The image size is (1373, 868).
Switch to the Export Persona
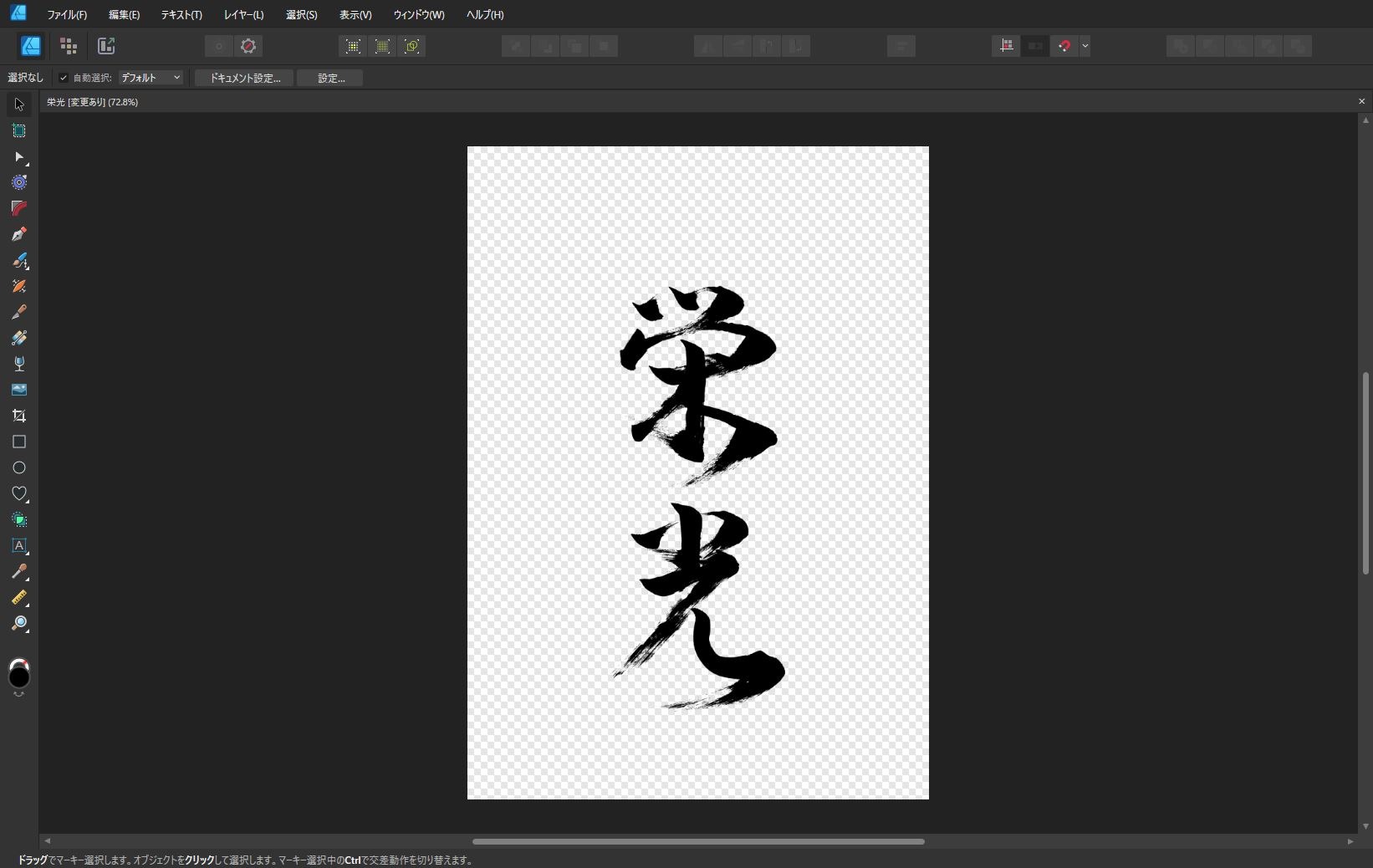pyautogui.click(x=106, y=46)
